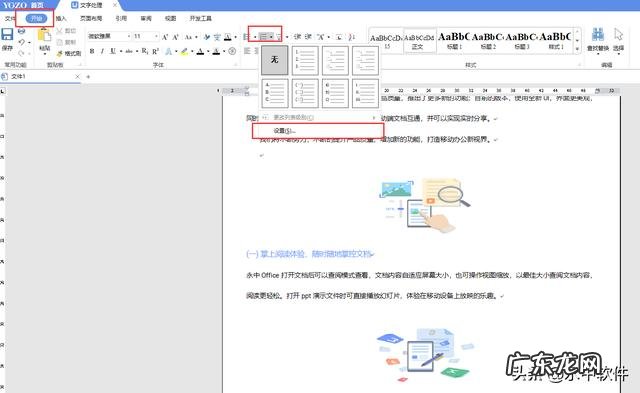640x393 pixels.
Task: Apply the 正文 style
Action: click(420, 40)
